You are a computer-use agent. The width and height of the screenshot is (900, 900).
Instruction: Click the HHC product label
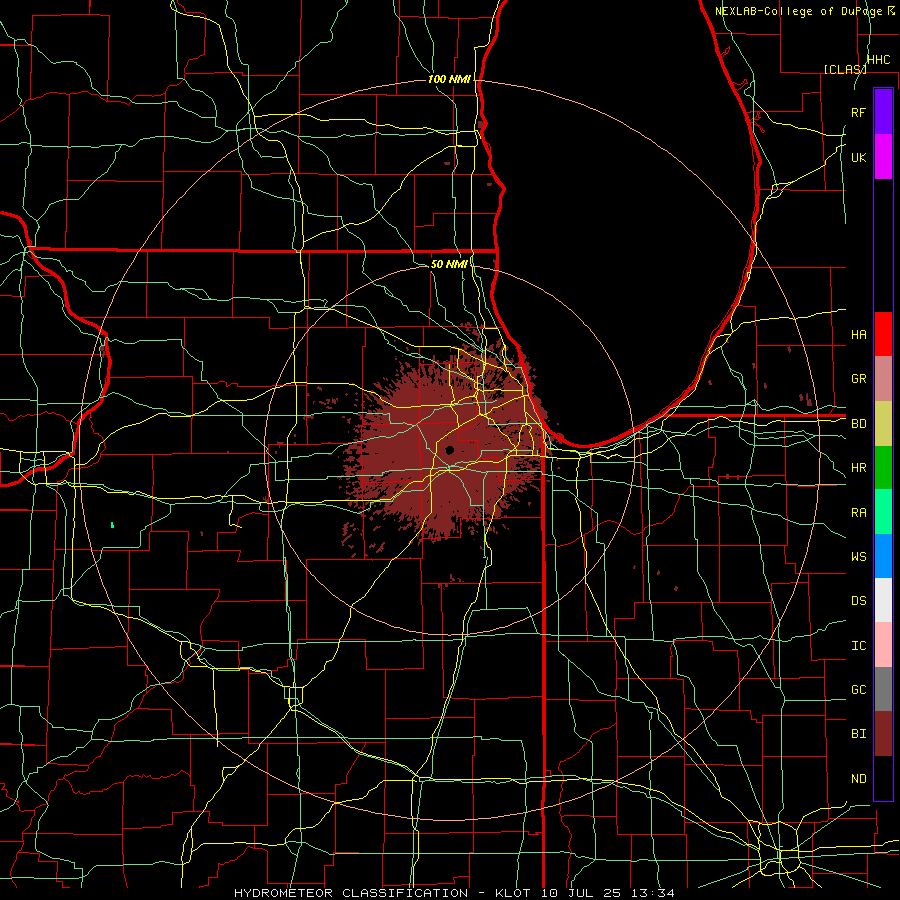[x=878, y=60]
